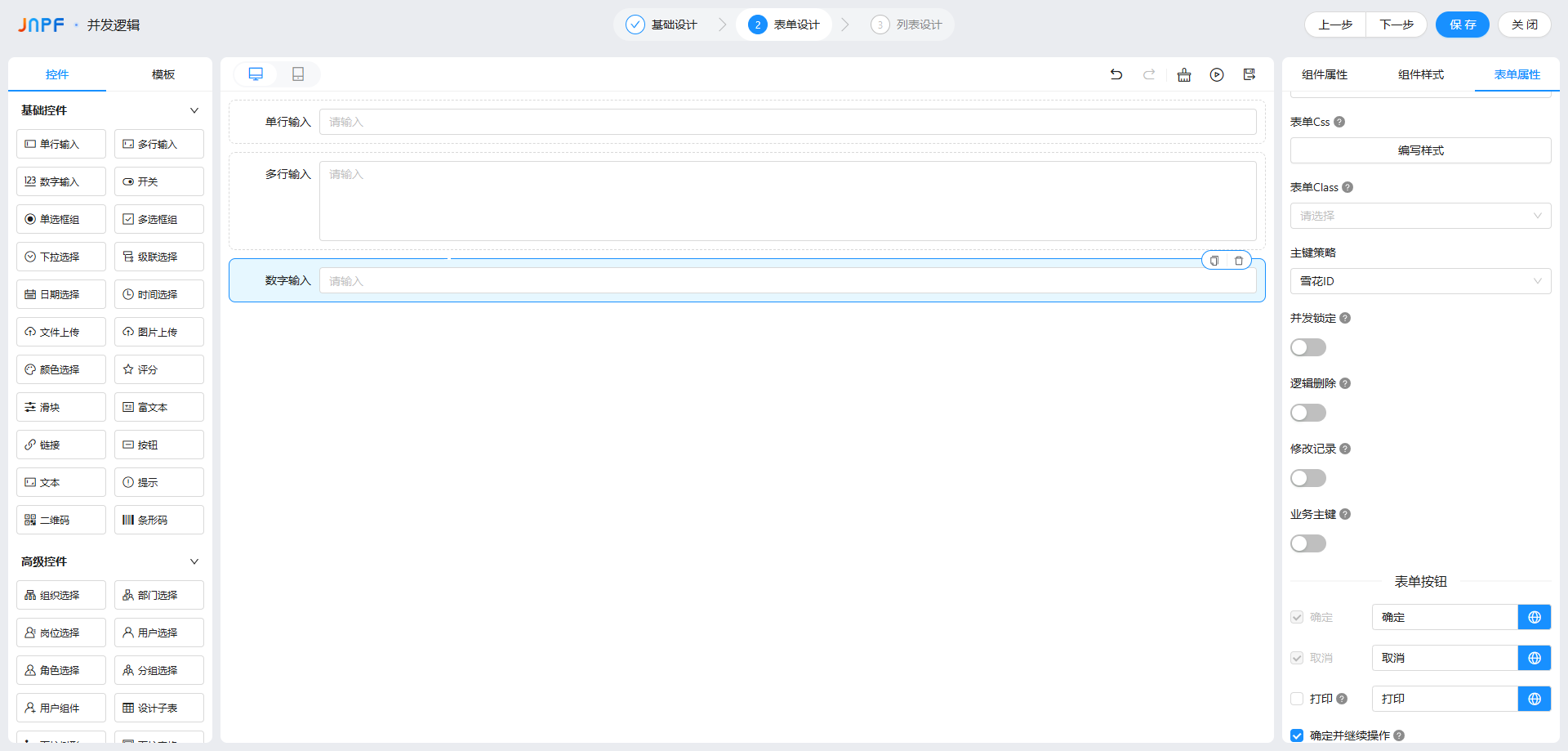
Task: Switch to the 模板 tab
Action: pos(163,74)
